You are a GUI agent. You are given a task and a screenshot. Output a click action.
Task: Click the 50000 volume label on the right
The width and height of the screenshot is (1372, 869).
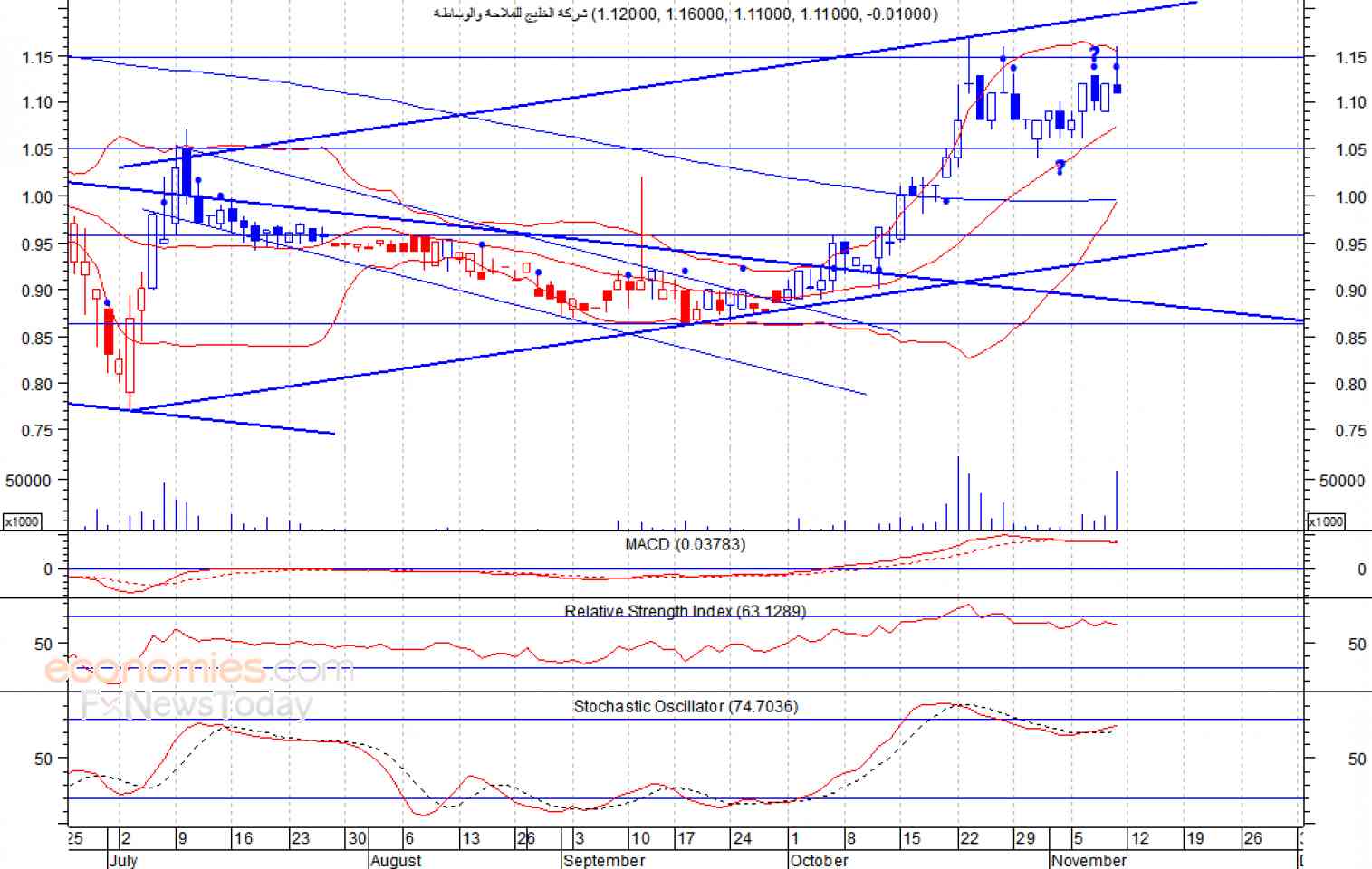click(x=1342, y=481)
